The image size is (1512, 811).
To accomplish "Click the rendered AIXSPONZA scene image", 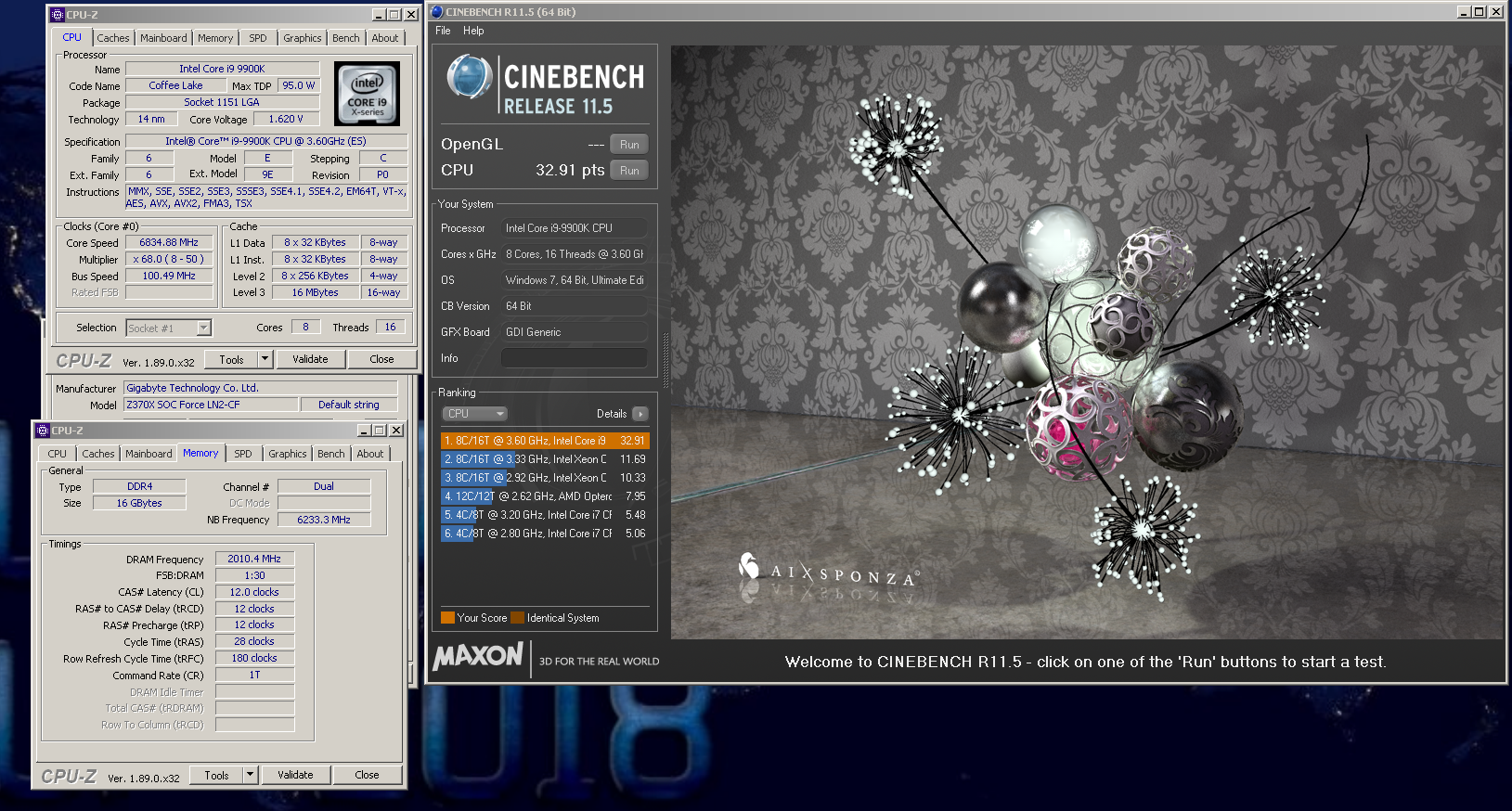I will click(1087, 342).
